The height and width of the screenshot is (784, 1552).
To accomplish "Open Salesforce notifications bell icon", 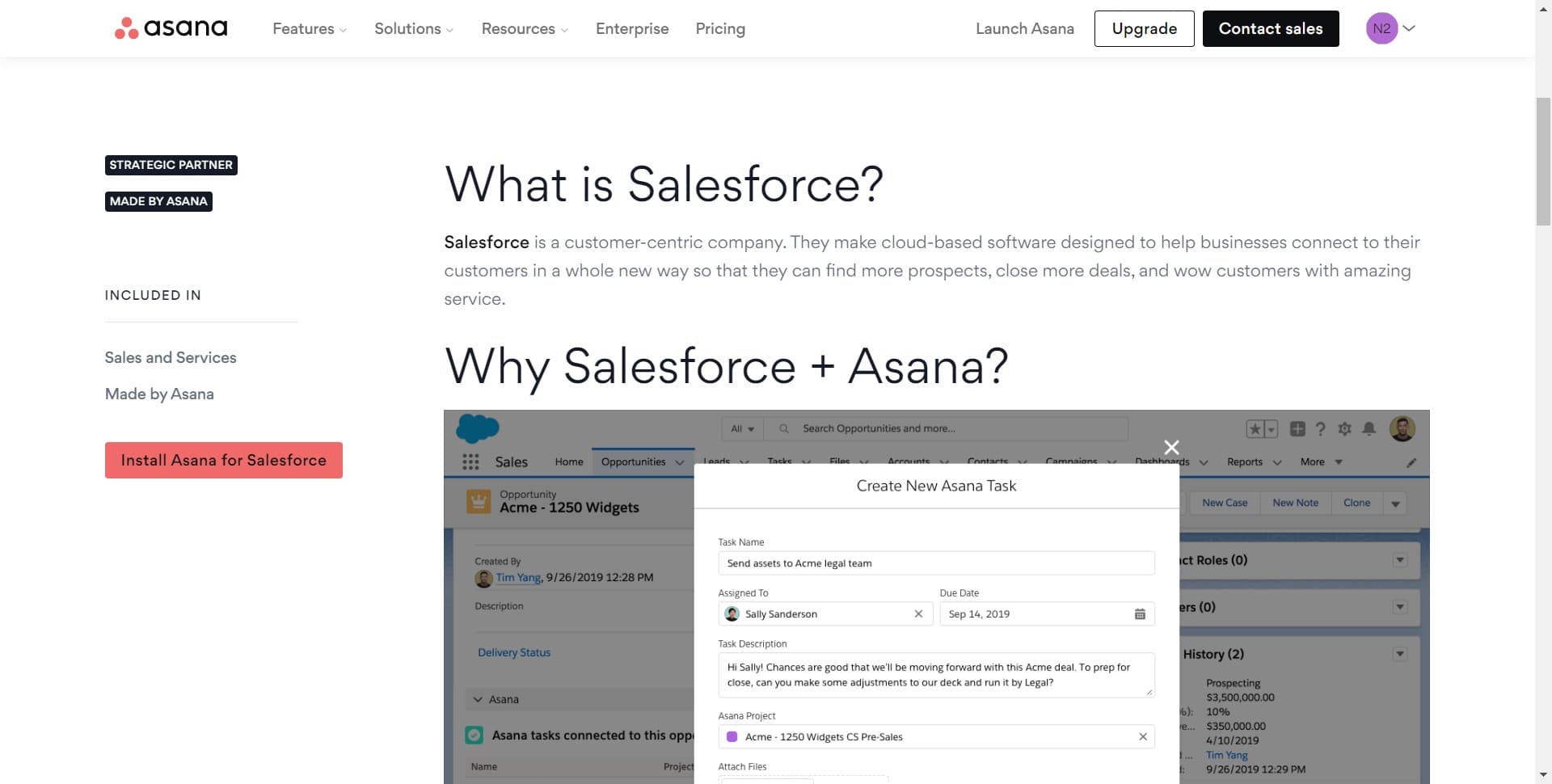I will [x=1369, y=428].
